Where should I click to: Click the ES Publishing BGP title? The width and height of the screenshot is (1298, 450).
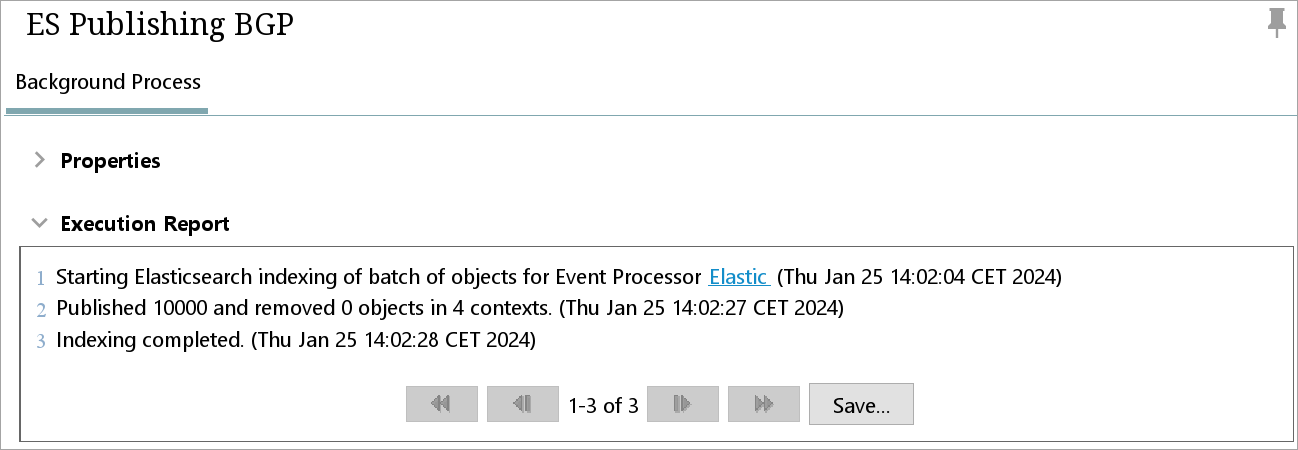pos(160,26)
